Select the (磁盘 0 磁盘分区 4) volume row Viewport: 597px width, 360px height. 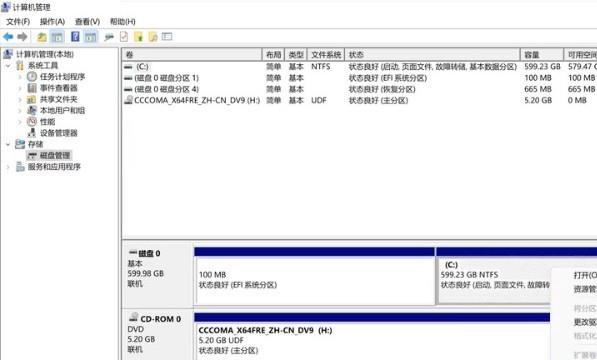point(360,89)
